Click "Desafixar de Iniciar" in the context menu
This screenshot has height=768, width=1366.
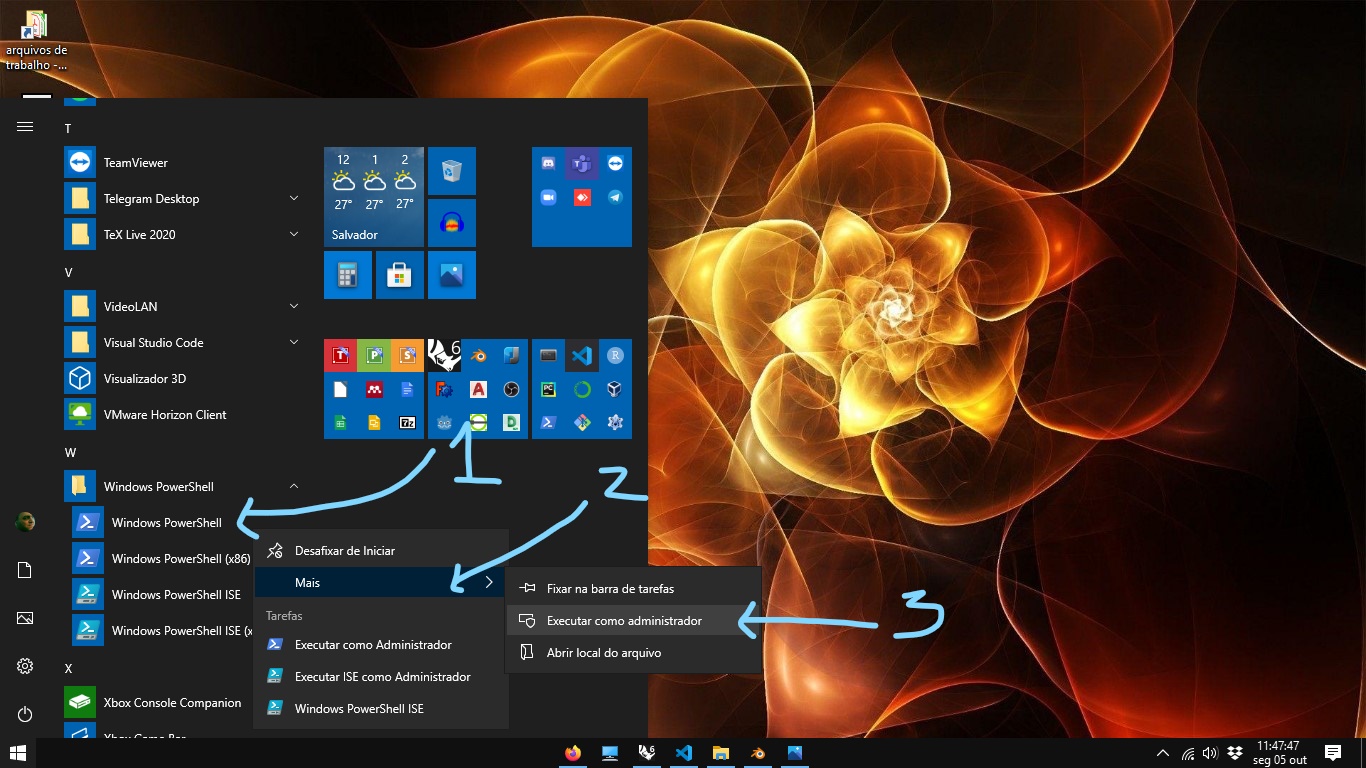[x=345, y=551]
